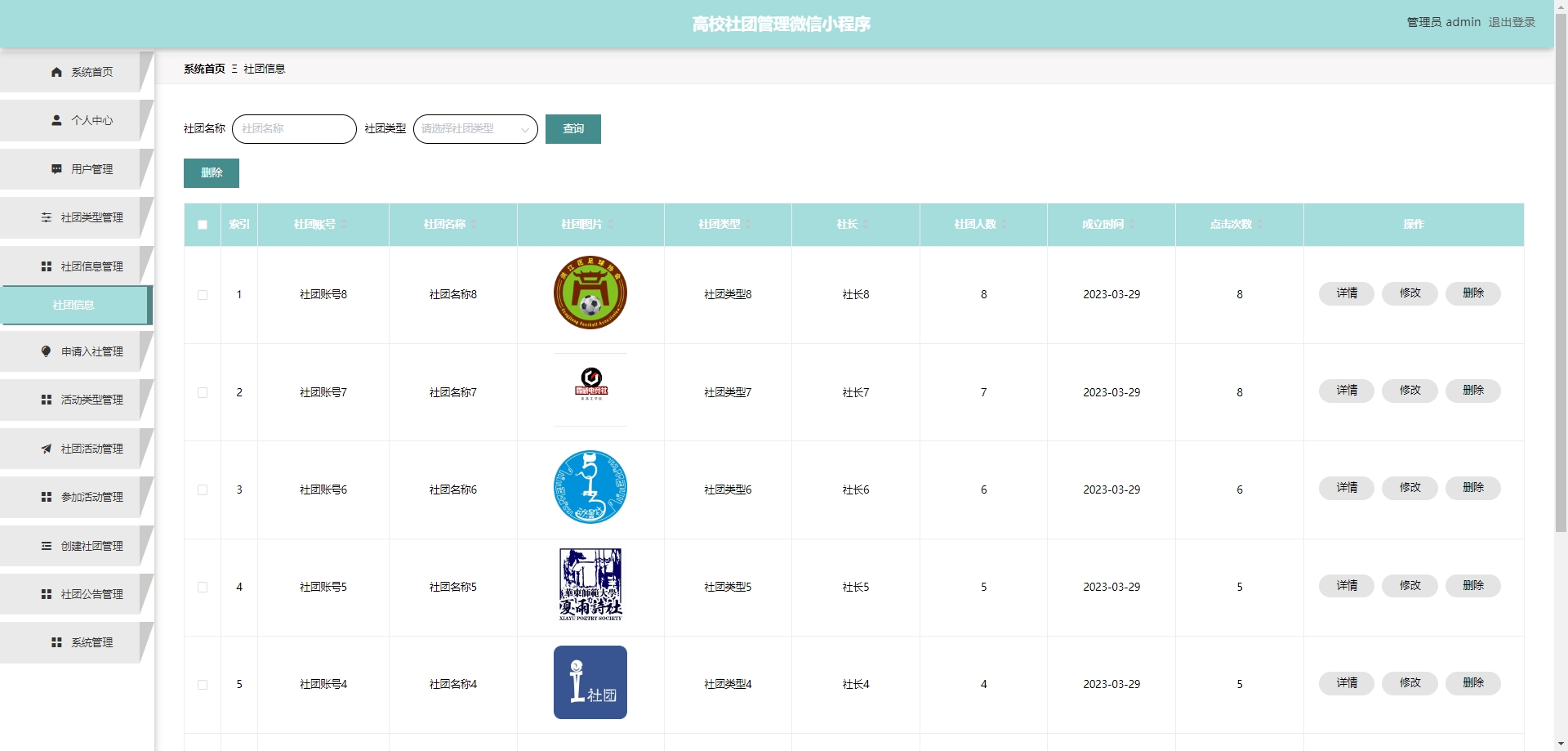Image resolution: width=1568 pixels, height=751 pixels.
Task: Expand 社团类型管理 menu
Action: click(x=76, y=217)
